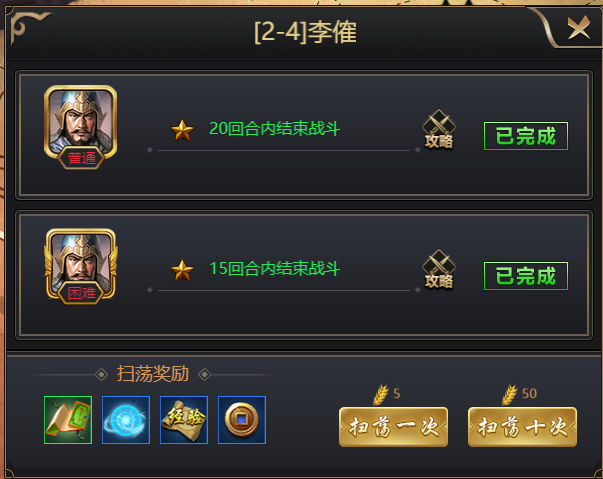Open strategy guide icon for hard difficulty

pyautogui.click(x=439, y=269)
